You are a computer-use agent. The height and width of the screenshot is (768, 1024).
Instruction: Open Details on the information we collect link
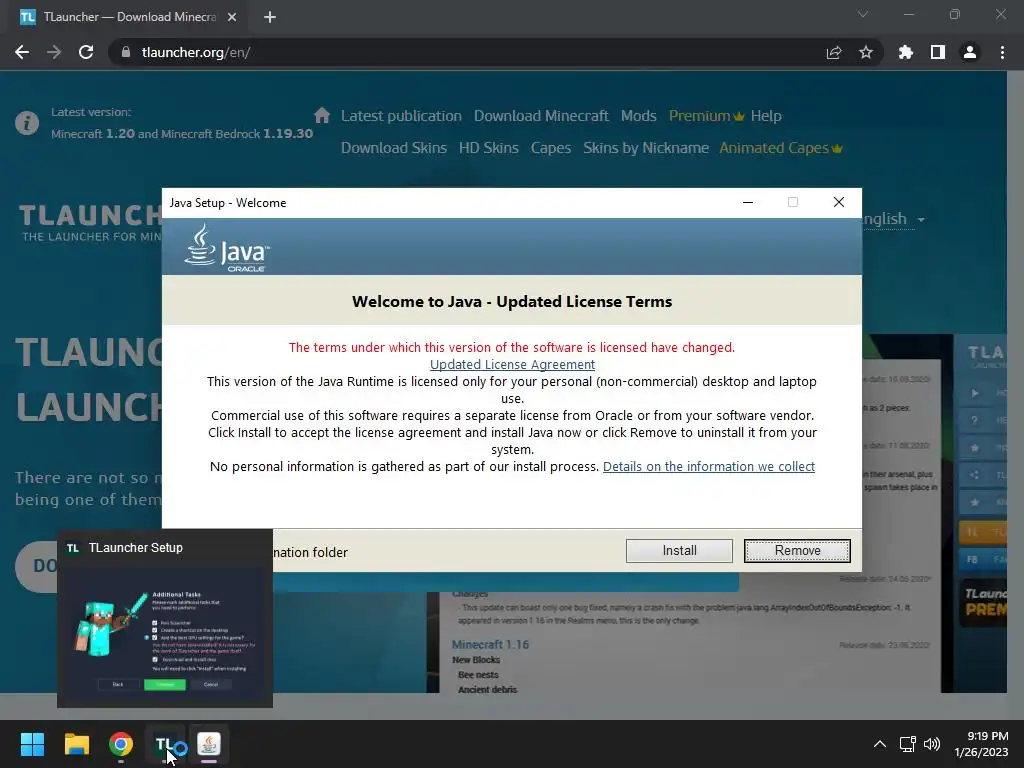click(709, 466)
